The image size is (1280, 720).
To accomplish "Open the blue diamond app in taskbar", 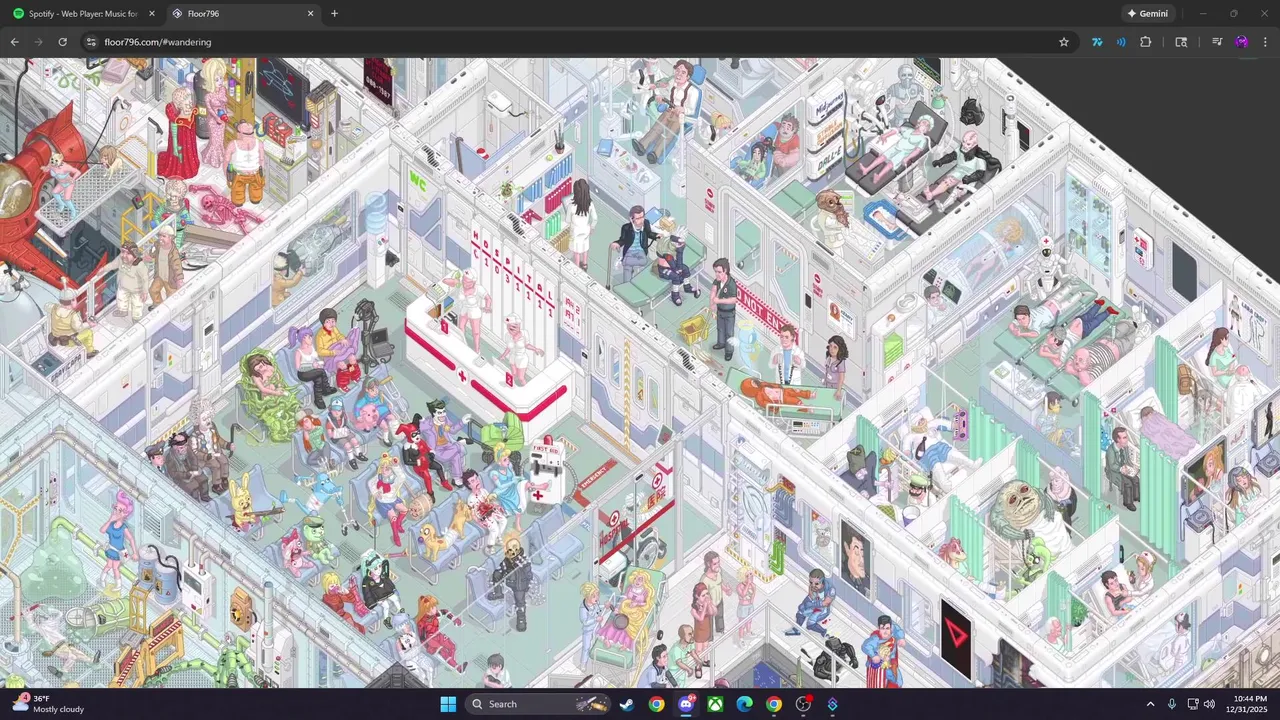I will click(x=832, y=704).
